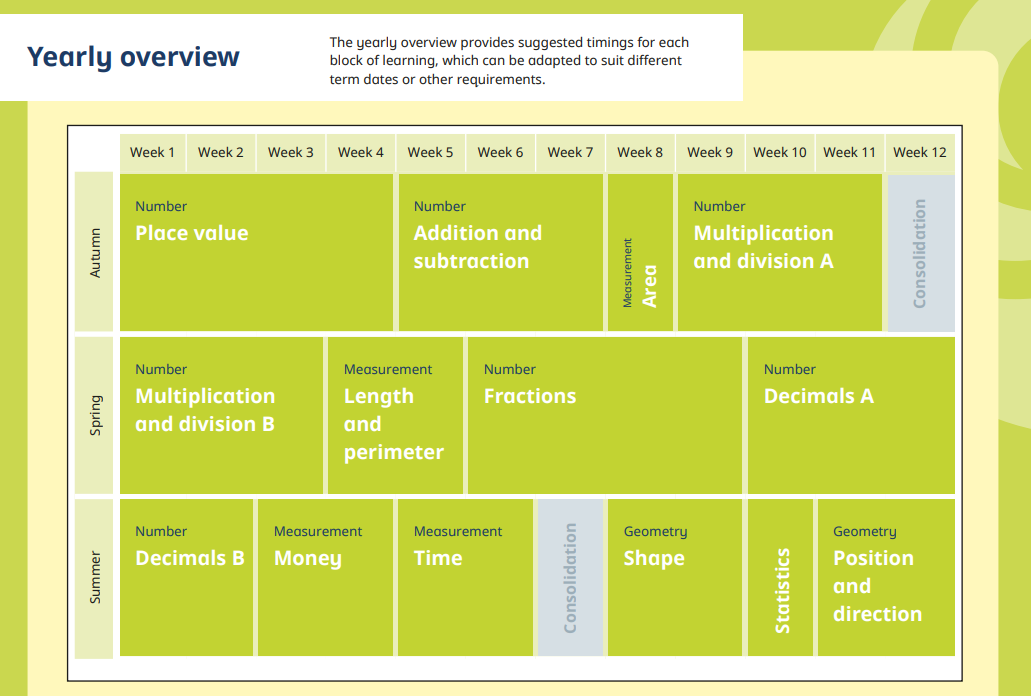The width and height of the screenshot is (1031, 696).
Task: Click the Spring term row label
Action: click(x=96, y=414)
